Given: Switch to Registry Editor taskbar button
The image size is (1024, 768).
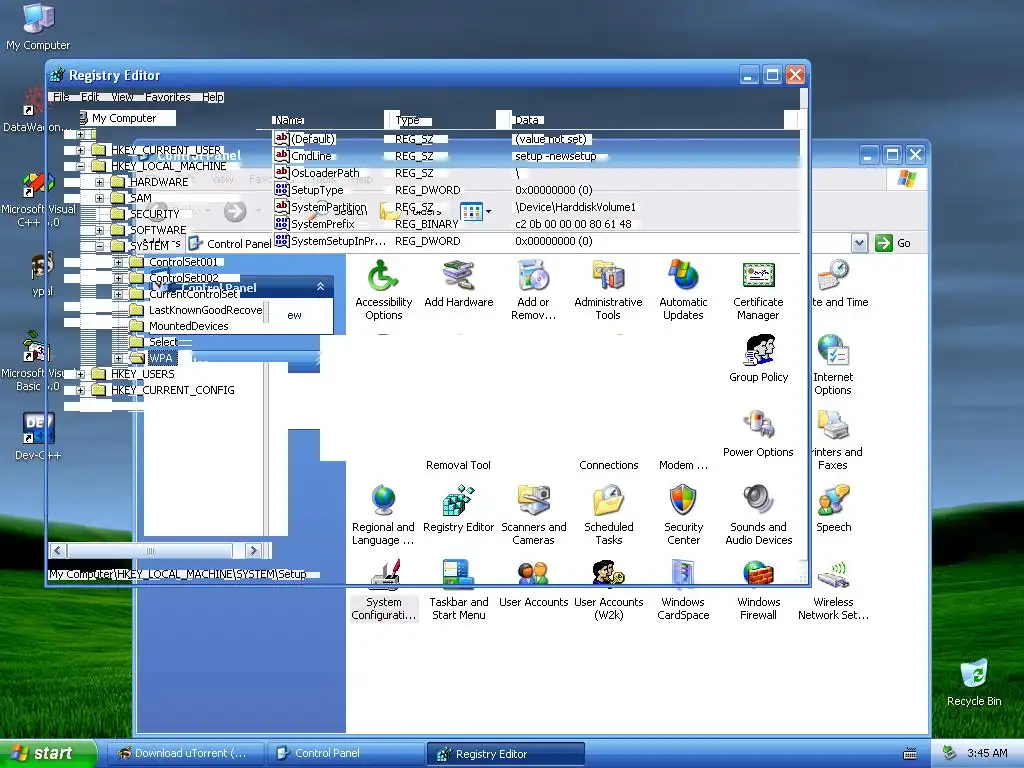Looking at the screenshot, I should click(506, 754).
